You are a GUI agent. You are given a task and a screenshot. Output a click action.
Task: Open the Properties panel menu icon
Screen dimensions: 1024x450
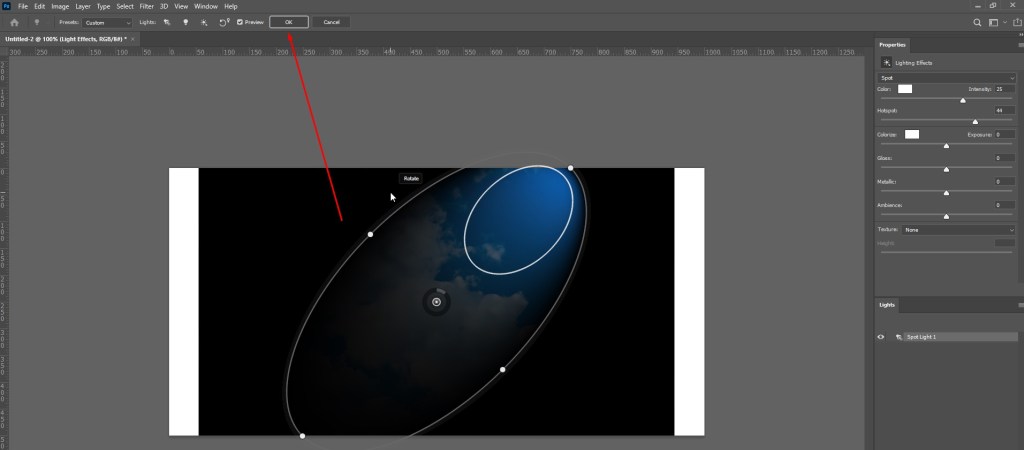(1020, 45)
